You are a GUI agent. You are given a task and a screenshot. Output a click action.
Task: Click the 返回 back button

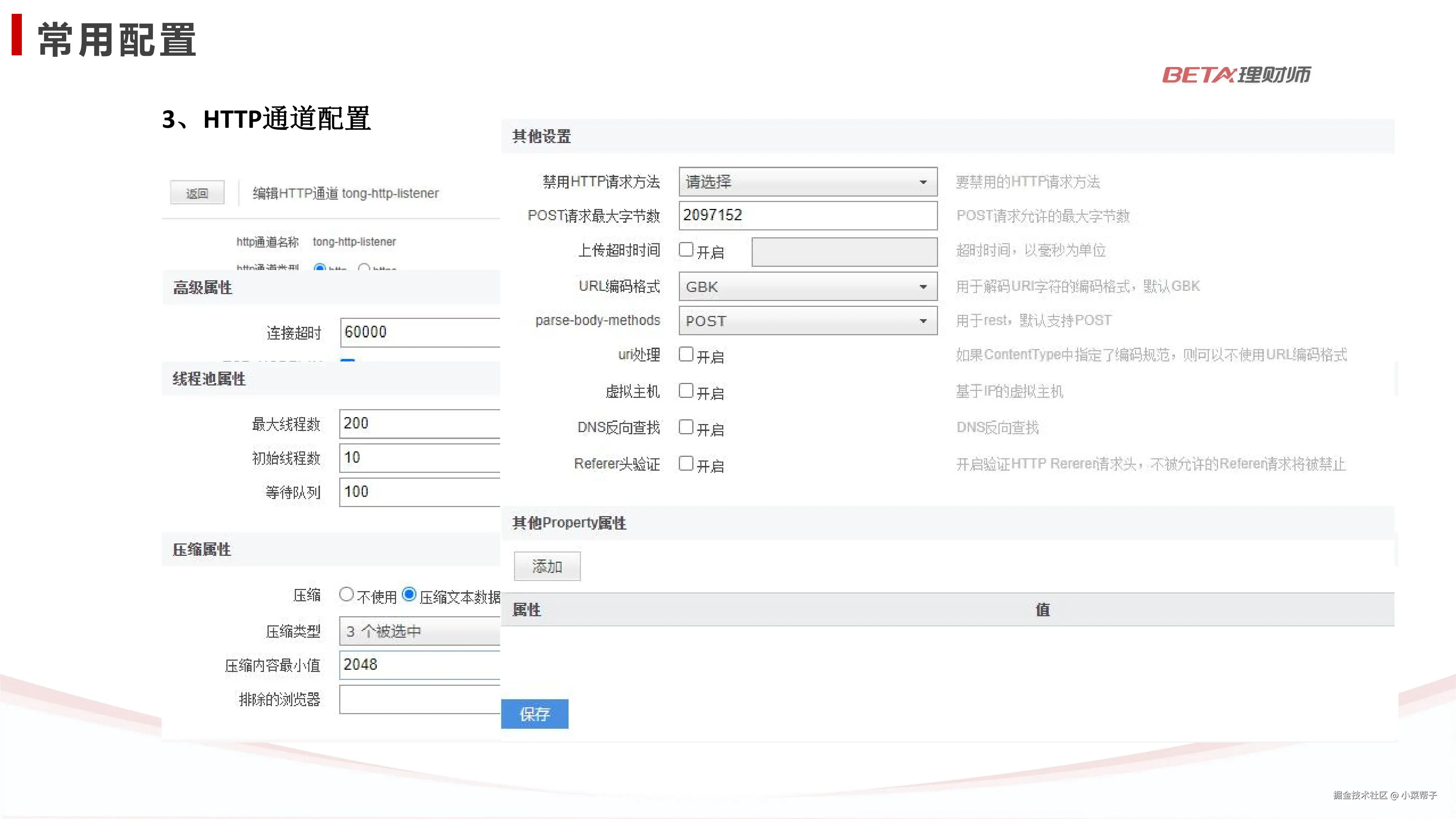[197, 193]
